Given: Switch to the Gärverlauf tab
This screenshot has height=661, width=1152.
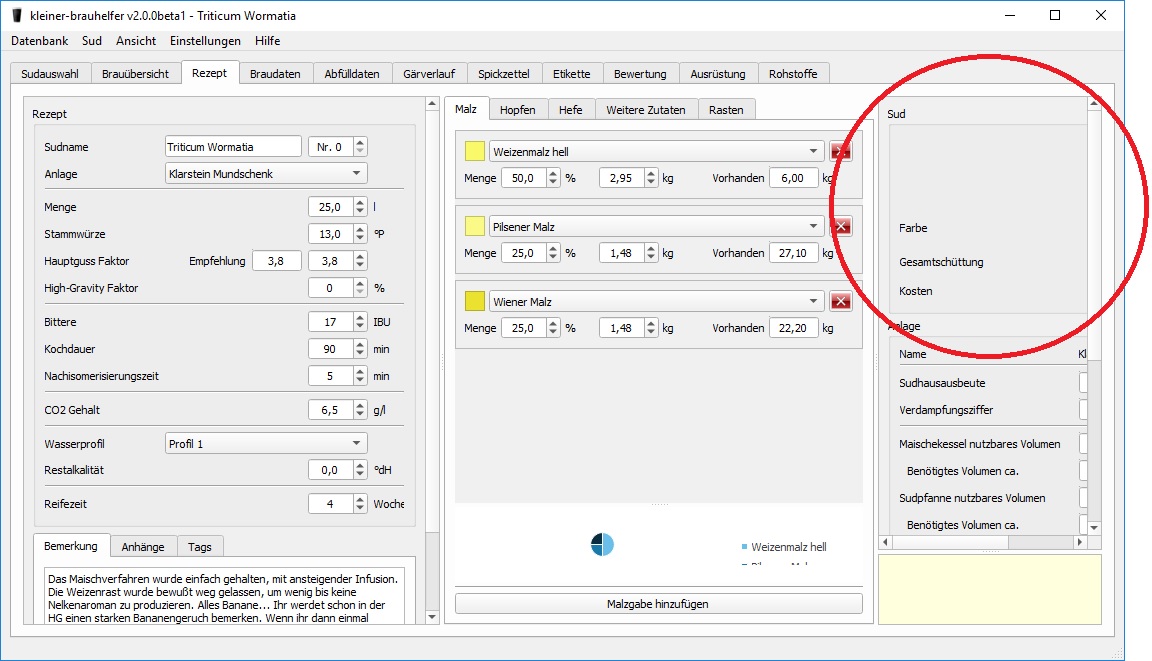Looking at the screenshot, I should pos(429,74).
